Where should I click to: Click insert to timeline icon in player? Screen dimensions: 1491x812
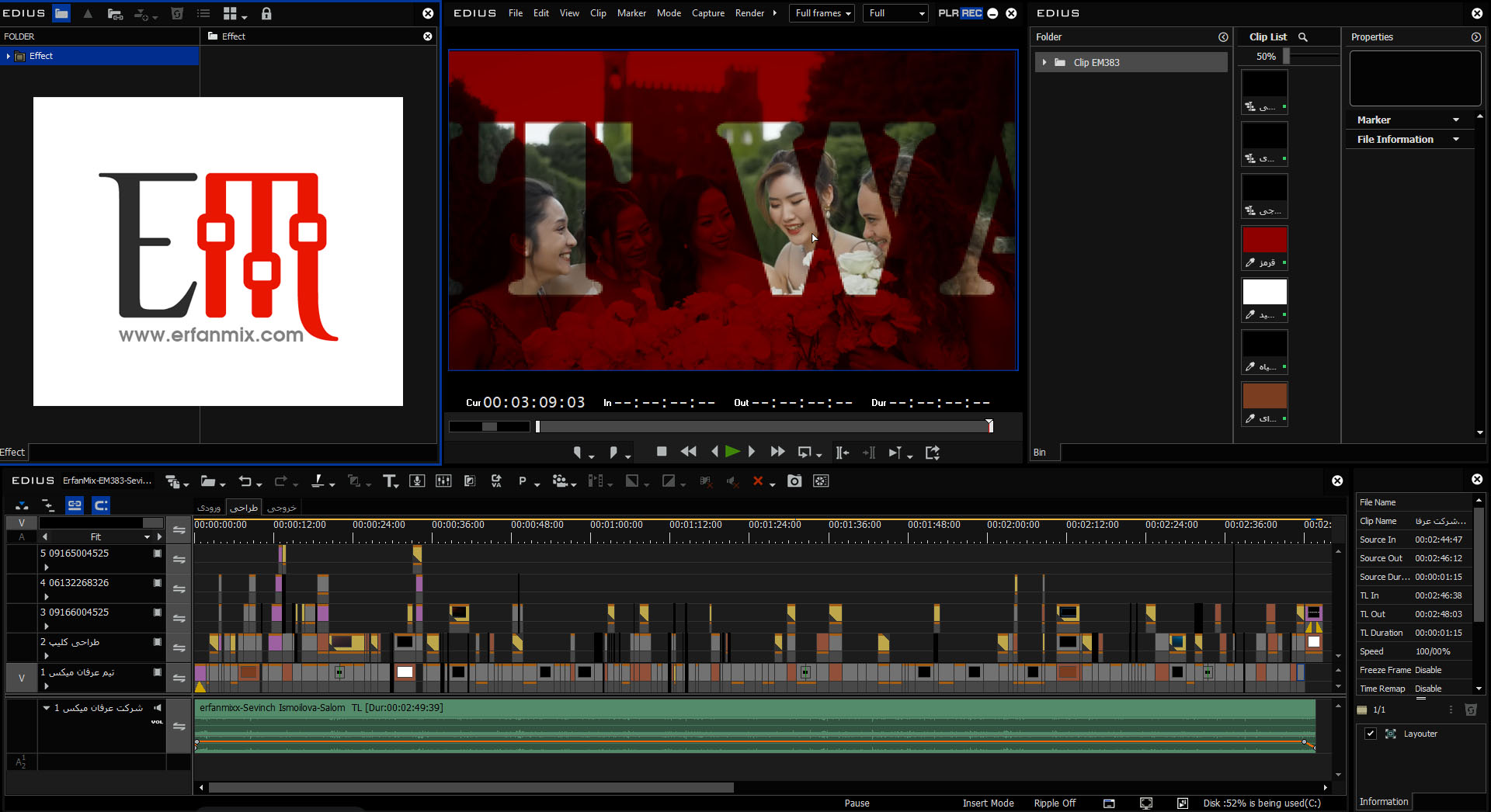click(843, 453)
